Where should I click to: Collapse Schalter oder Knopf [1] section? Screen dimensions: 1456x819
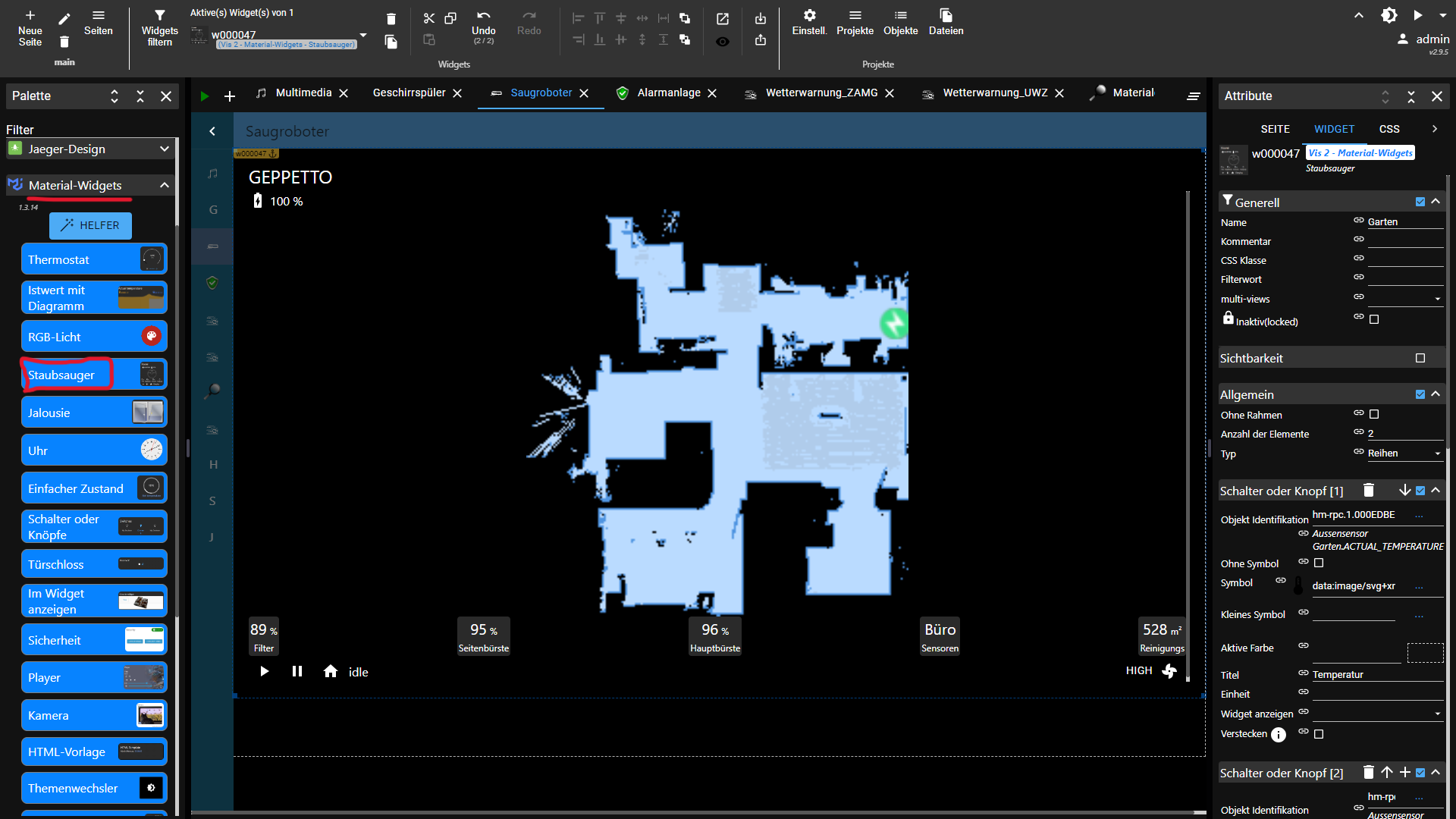(1436, 491)
